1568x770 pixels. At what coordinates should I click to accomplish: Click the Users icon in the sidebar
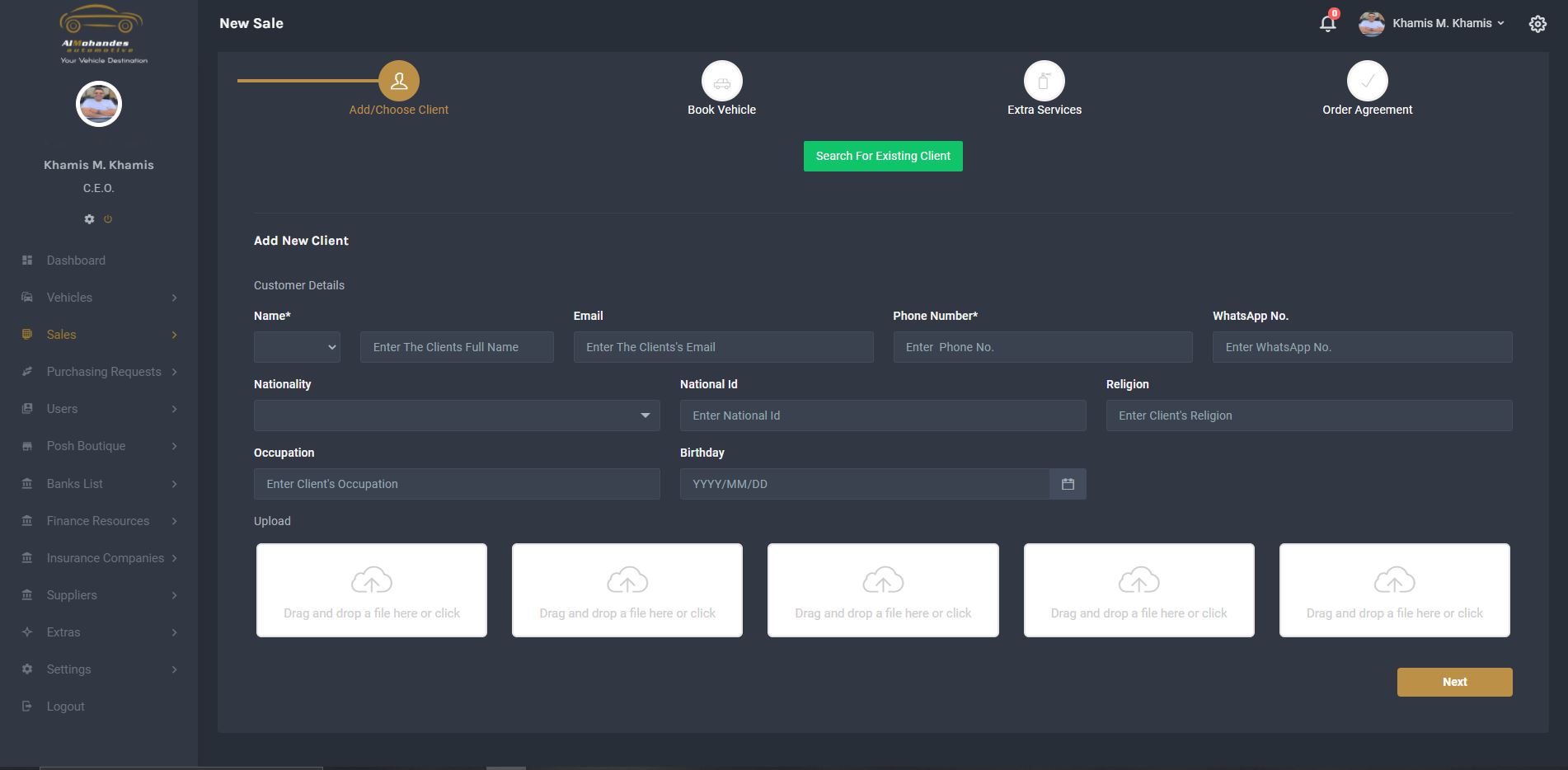[27, 409]
